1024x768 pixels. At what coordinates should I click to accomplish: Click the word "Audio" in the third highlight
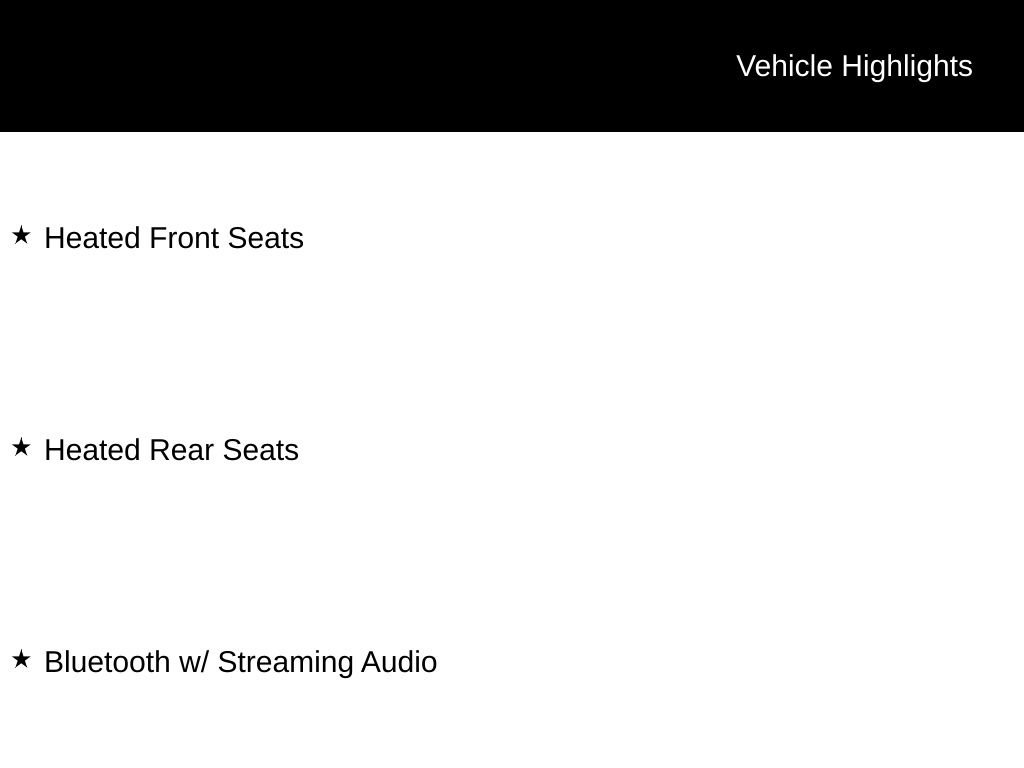click(x=399, y=662)
